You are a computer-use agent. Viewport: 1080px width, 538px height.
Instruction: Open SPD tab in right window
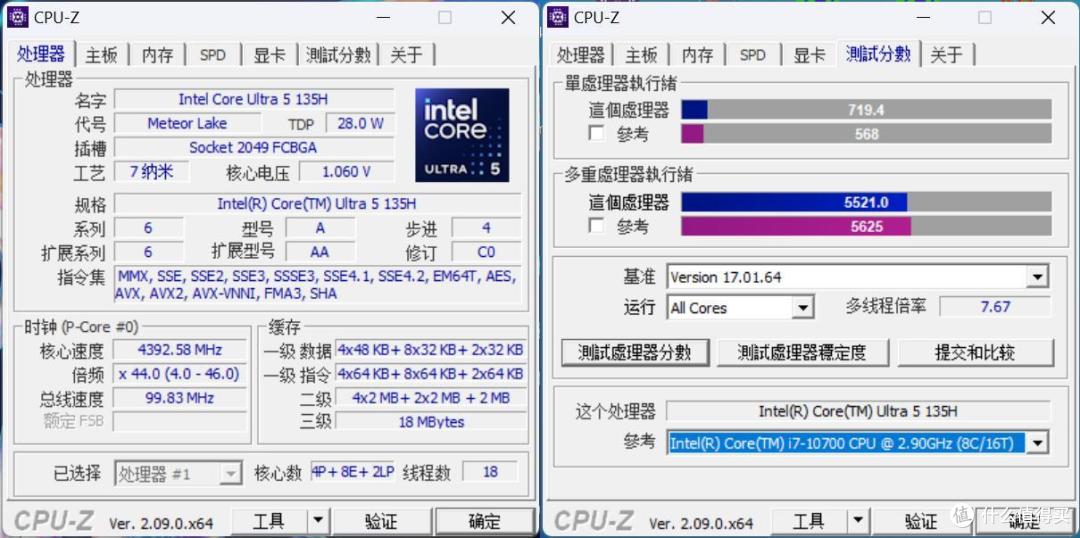753,55
